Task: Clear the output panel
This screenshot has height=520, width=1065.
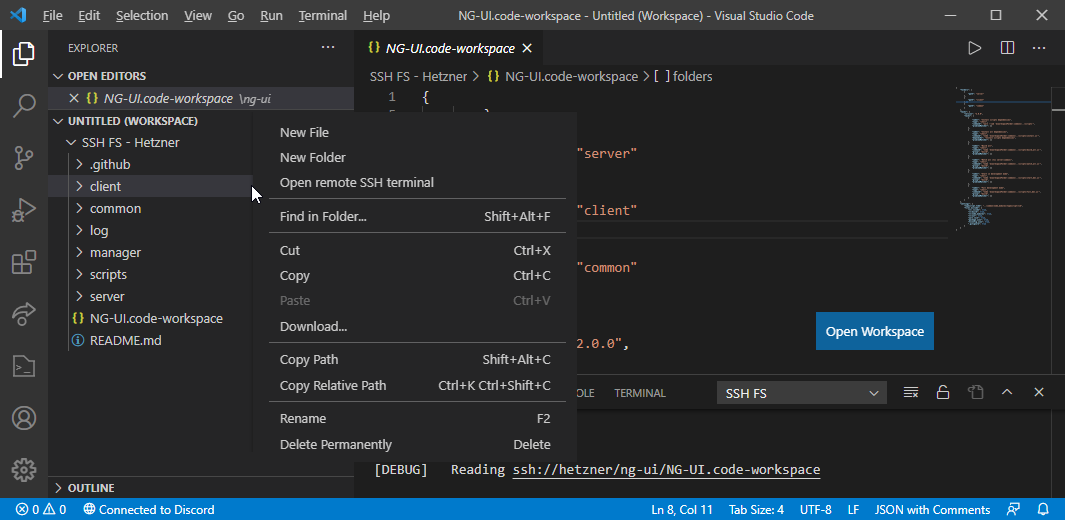Action: pyautogui.click(x=911, y=392)
